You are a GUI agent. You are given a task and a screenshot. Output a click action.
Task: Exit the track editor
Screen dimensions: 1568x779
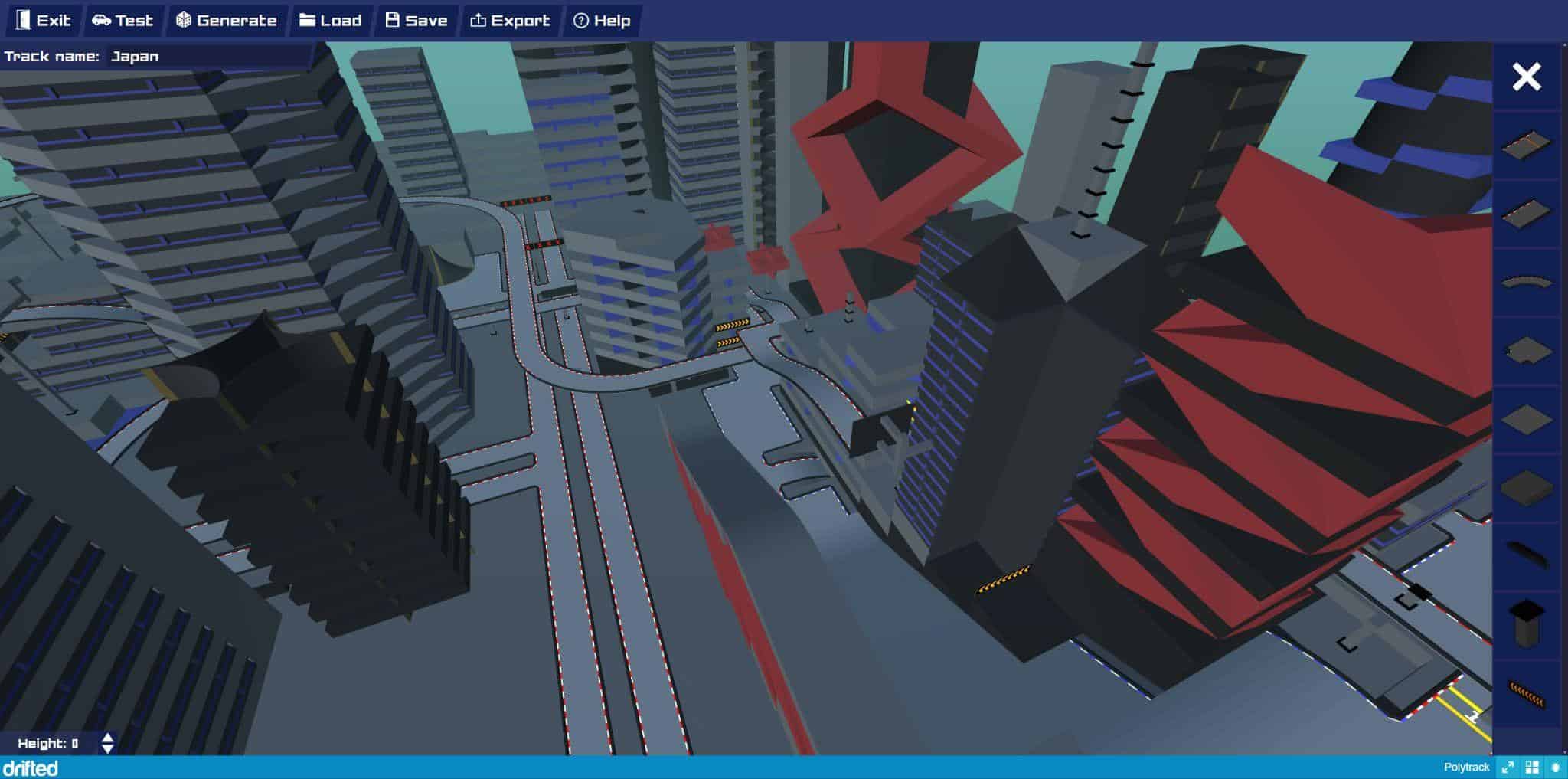pyautogui.click(x=44, y=21)
